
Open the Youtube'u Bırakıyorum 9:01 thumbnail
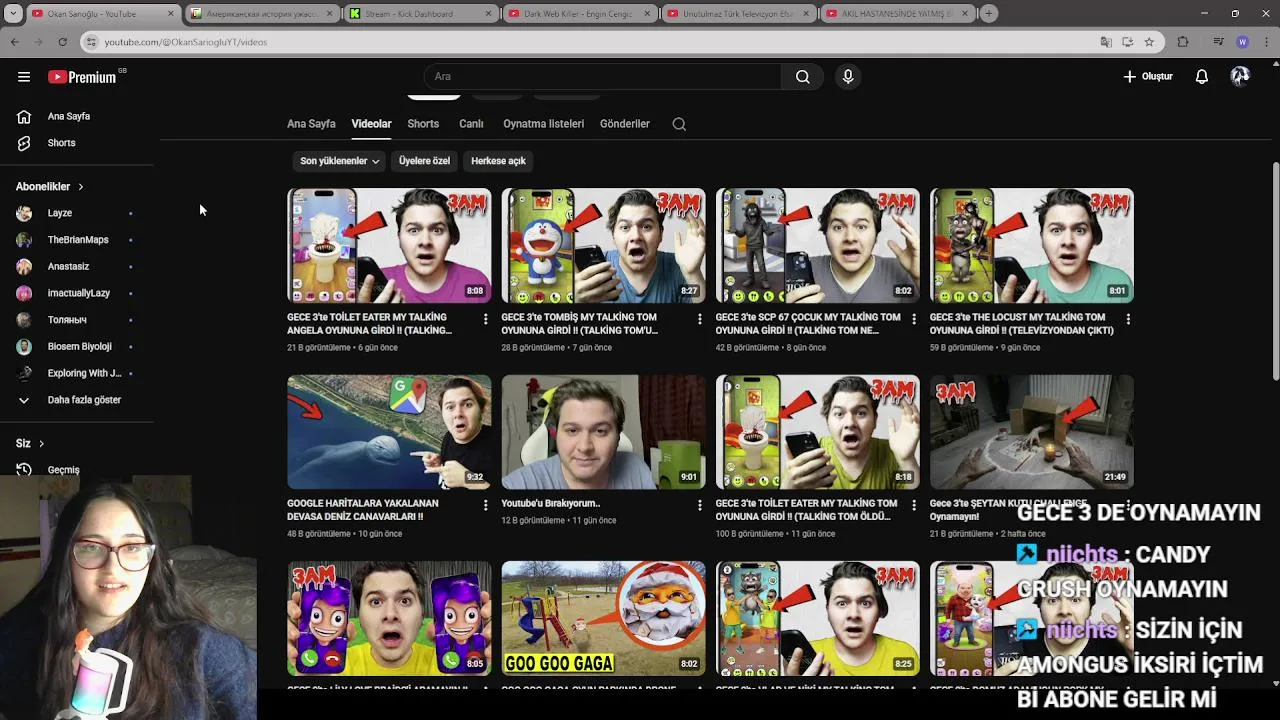(x=603, y=432)
